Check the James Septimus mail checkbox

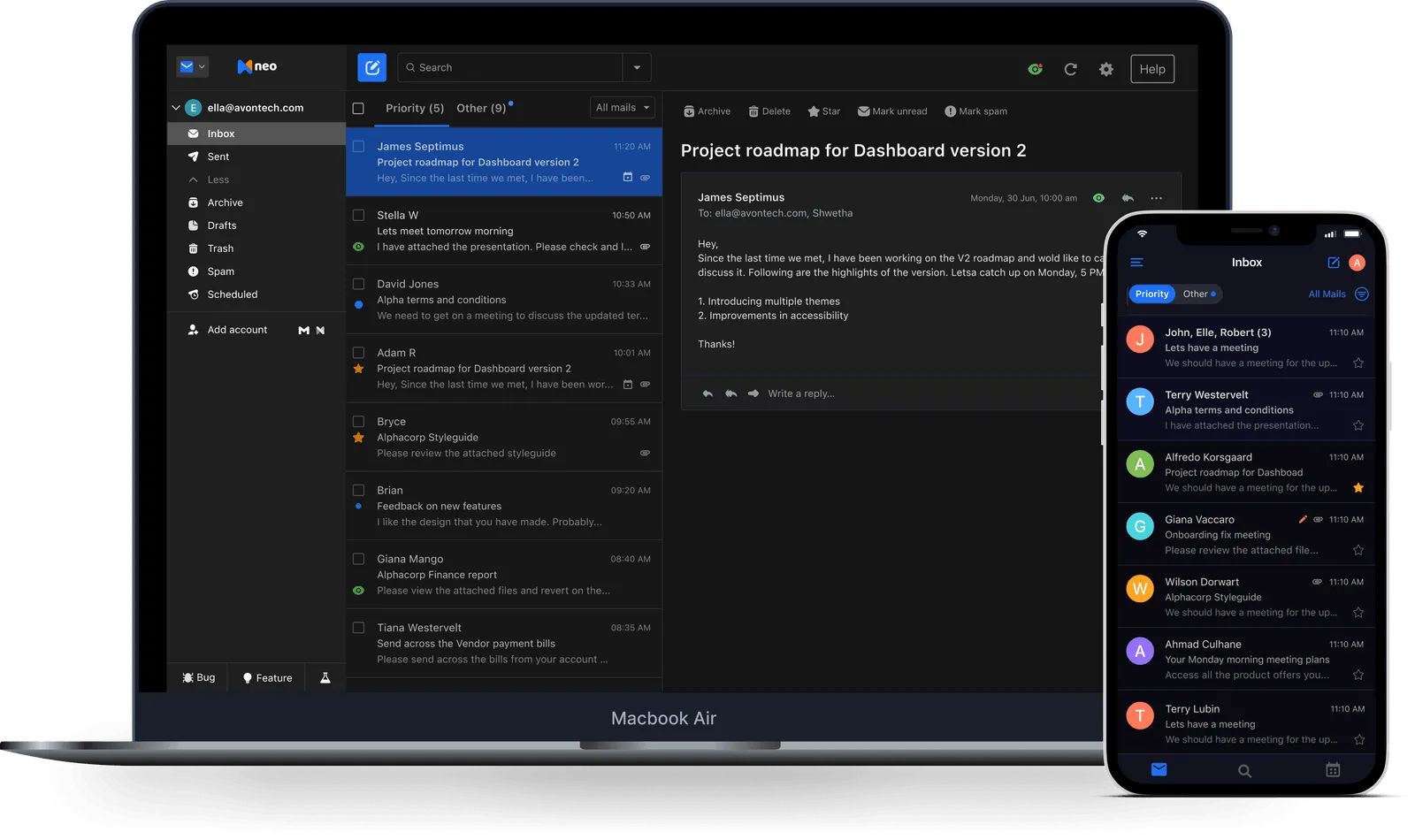click(358, 146)
